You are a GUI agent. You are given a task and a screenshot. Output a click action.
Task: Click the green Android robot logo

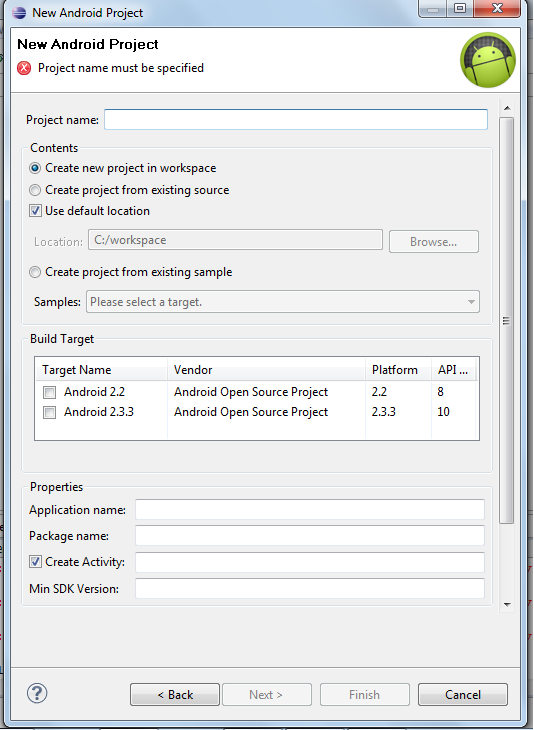(487, 60)
